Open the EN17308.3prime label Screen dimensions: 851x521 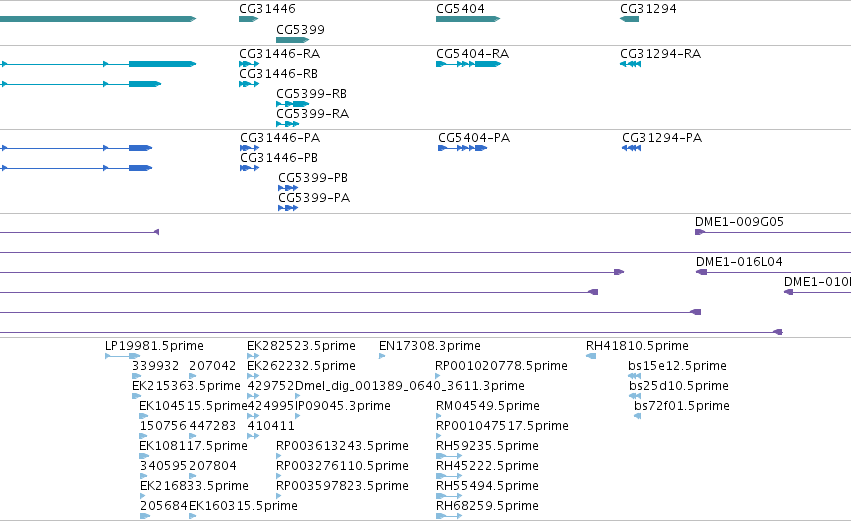pyautogui.click(x=430, y=346)
